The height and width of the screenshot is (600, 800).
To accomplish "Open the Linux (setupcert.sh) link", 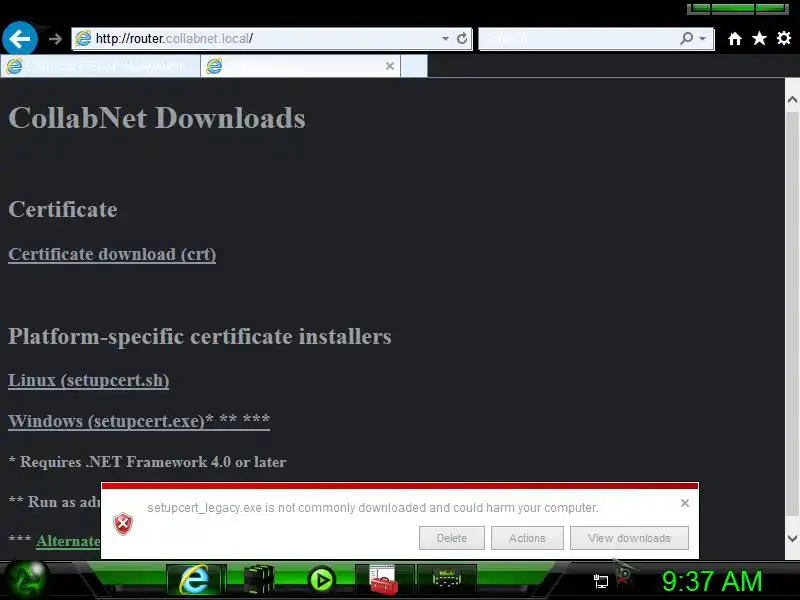I will tap(89, 380).
